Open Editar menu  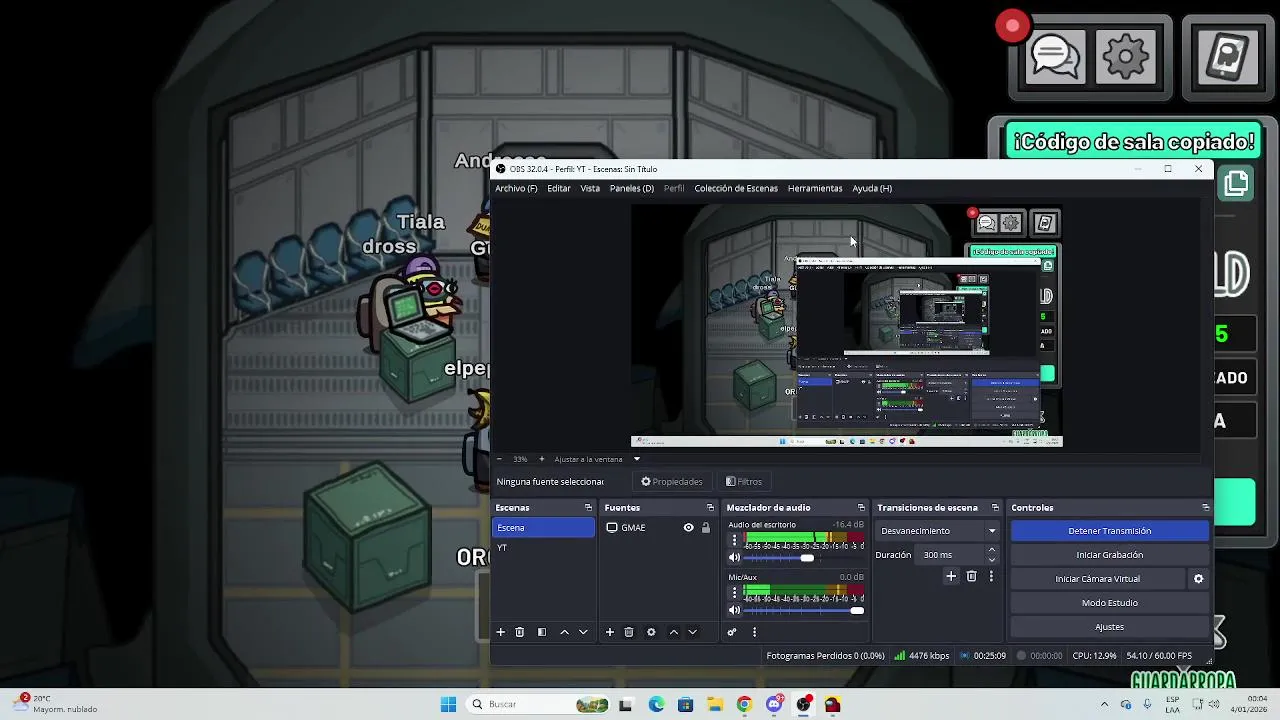[559, 188]
